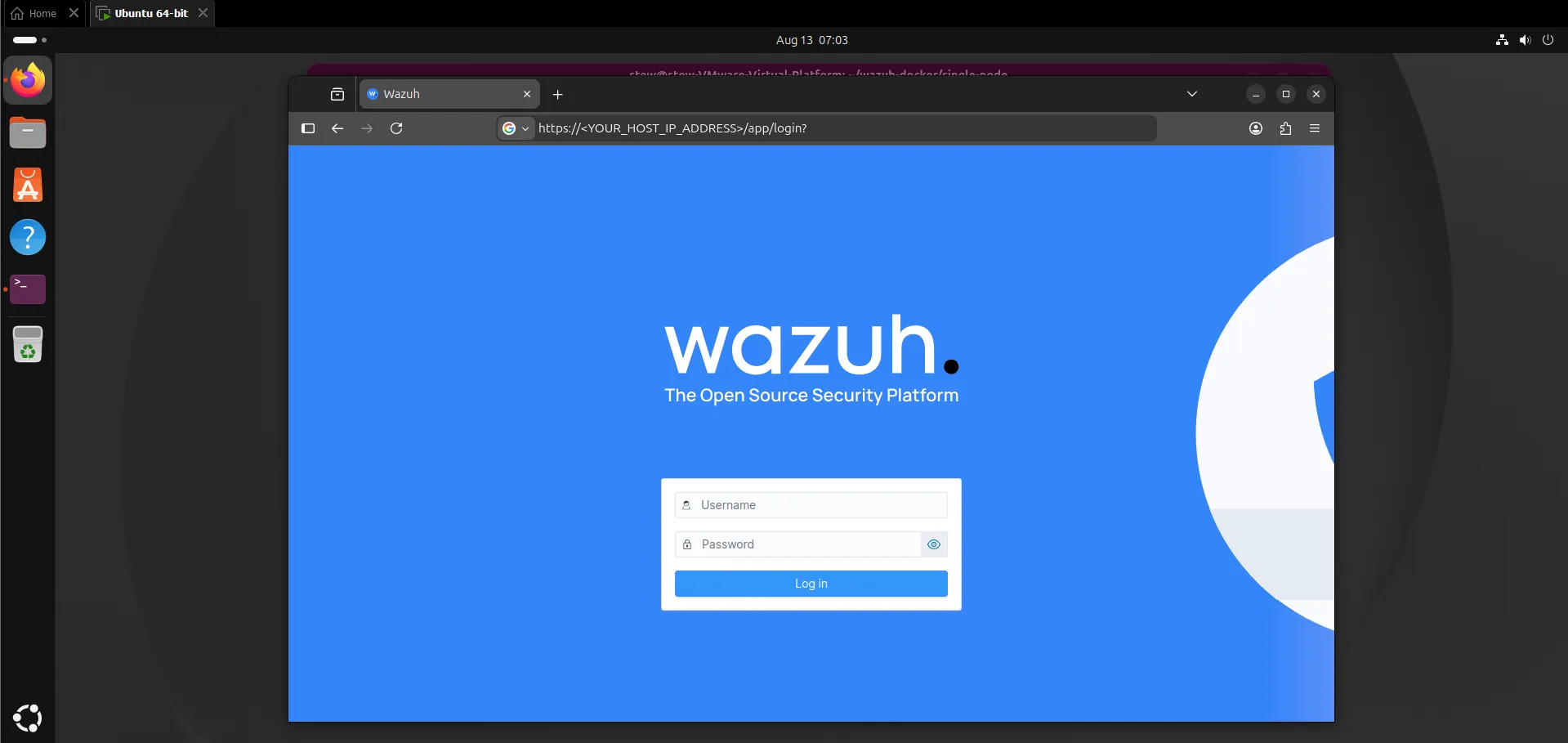The image size is (1568, 743).
Task: Focus the Username input field
Action: (x=811, y=505)
